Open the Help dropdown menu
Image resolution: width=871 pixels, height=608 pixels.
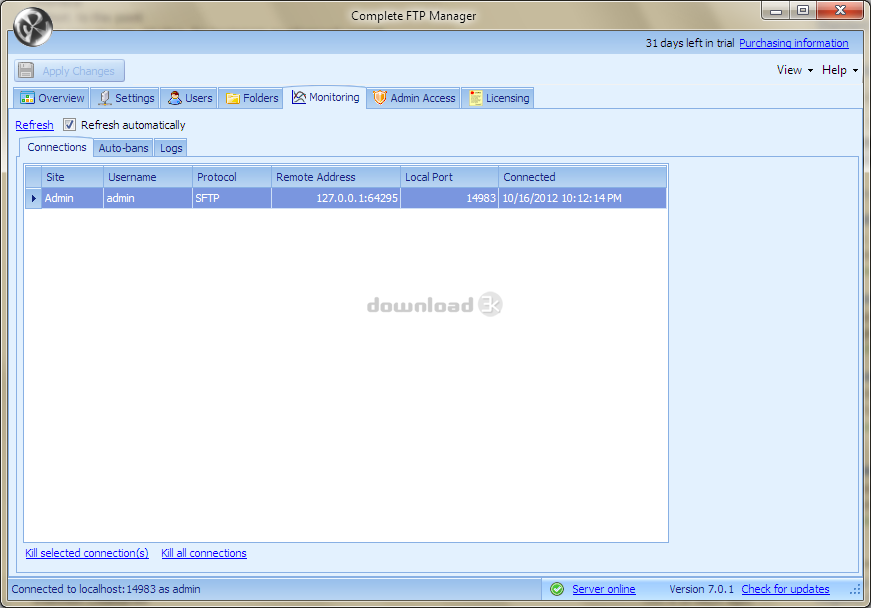840,70
